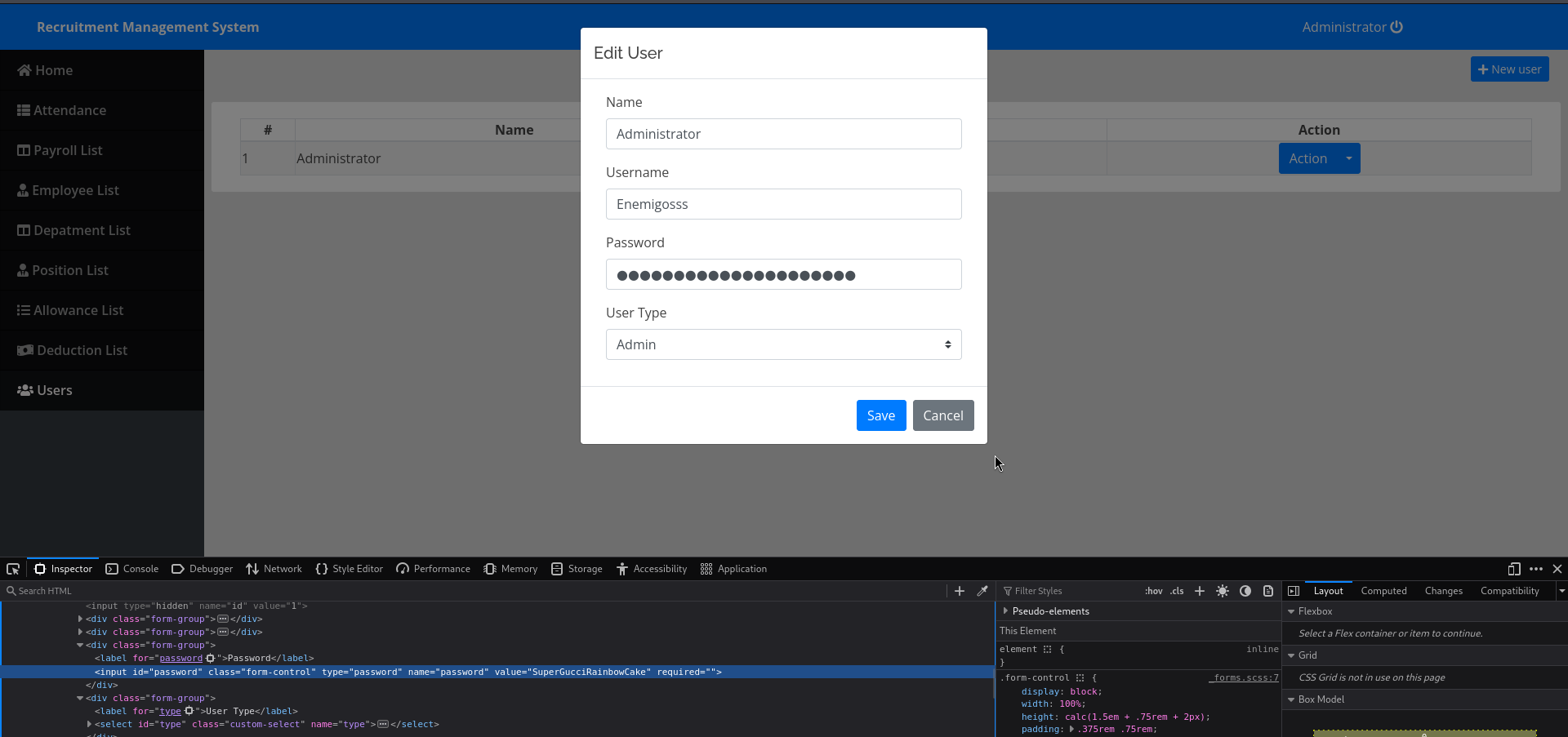This screenshot has height=737, width=1568.
Task: Collapse the Flexbox section
Action: point(1291,611)
